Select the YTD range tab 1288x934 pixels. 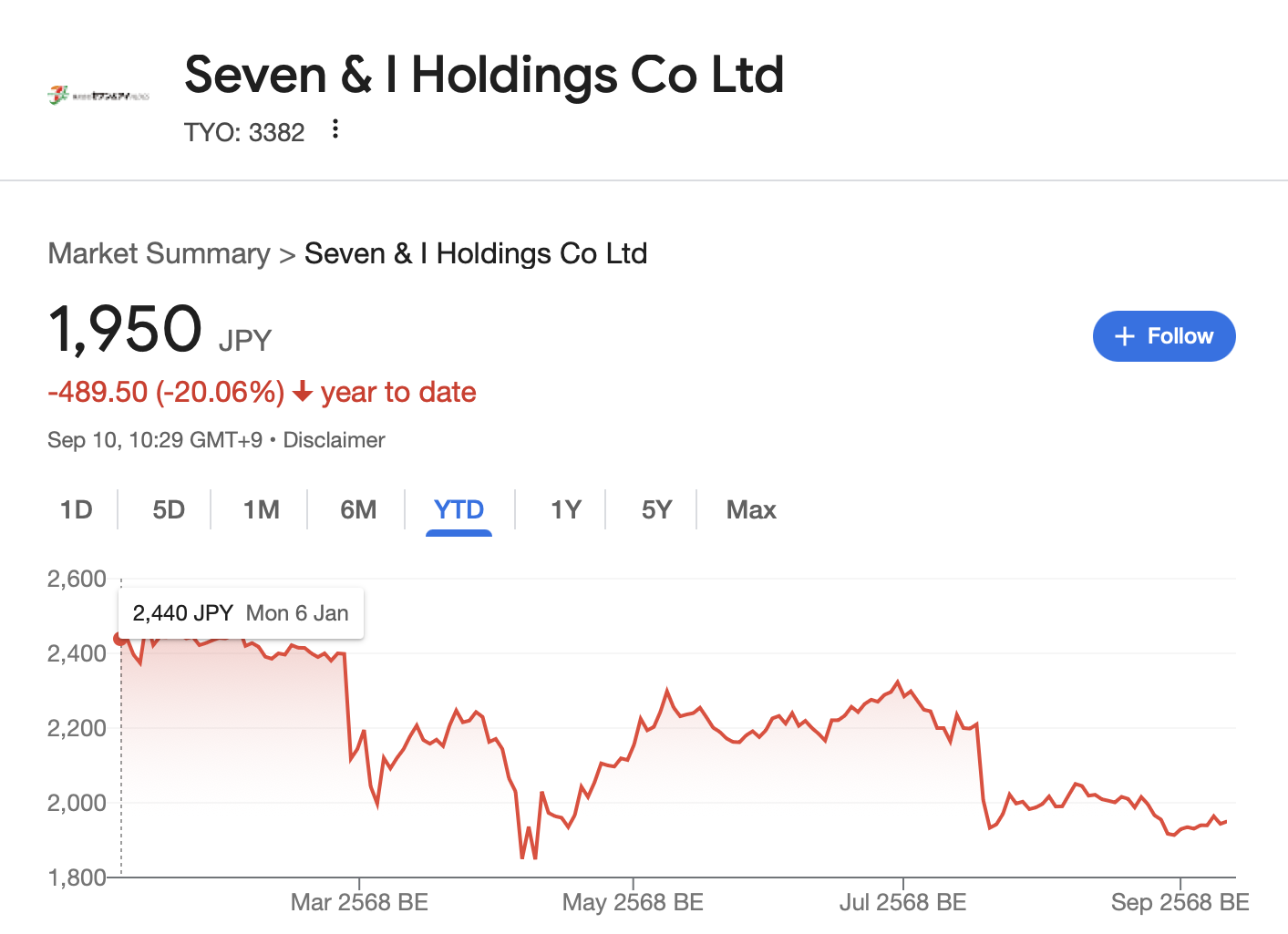pos(459,509)
